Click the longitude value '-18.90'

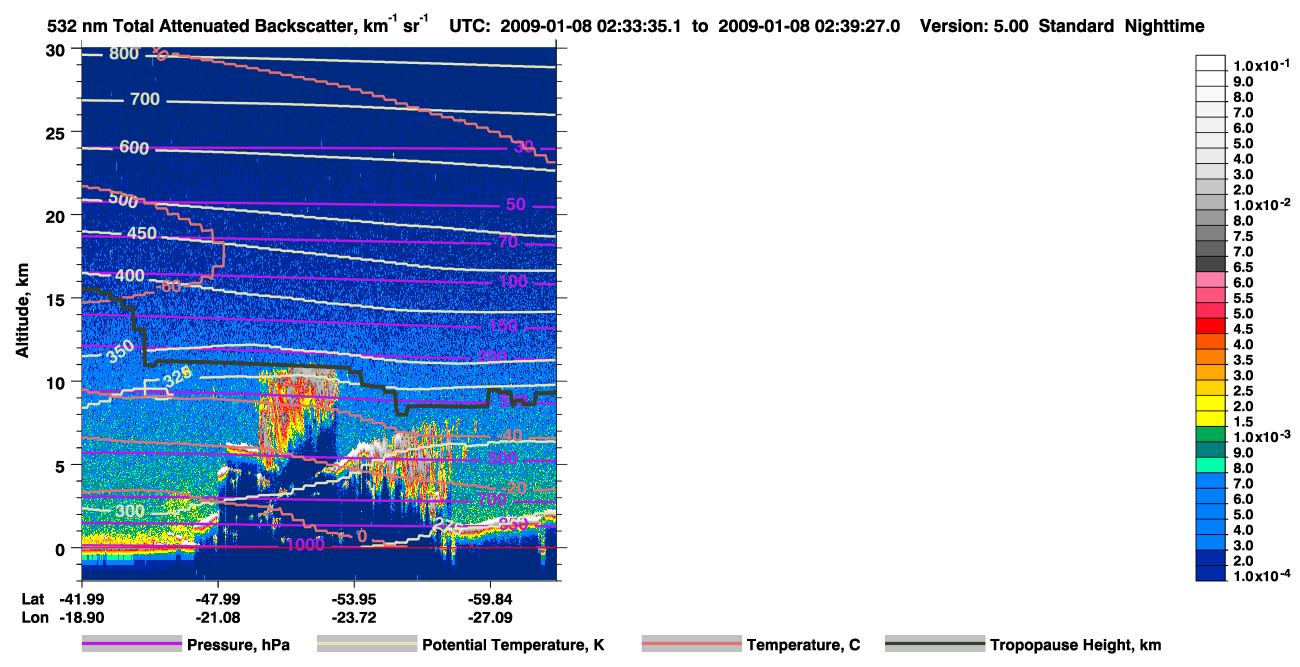click(81, 617)
